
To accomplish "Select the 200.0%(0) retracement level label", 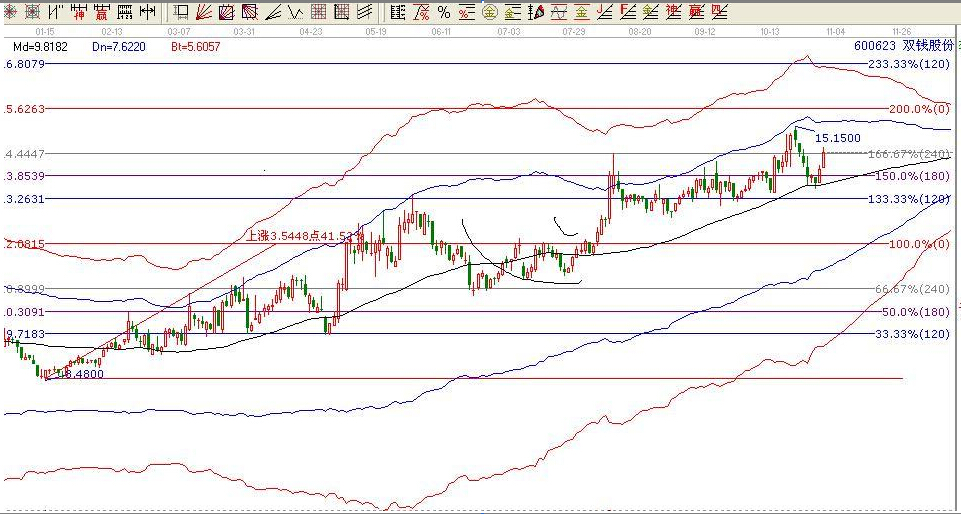I will click(x=918, y=109).
